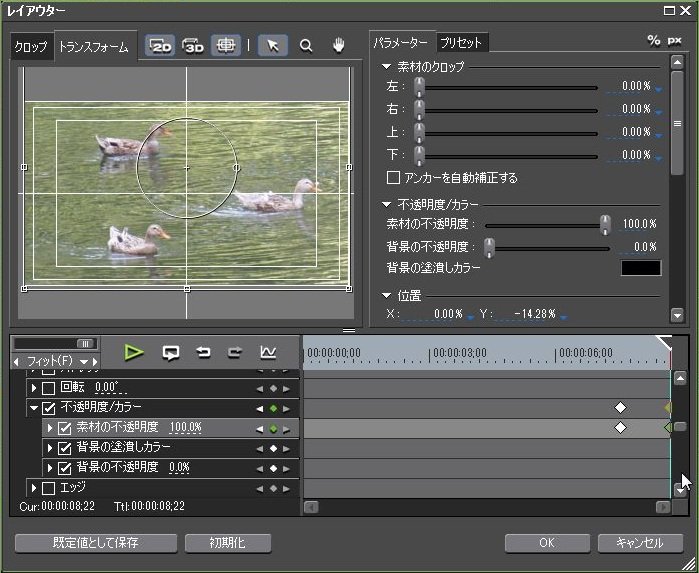
Task: Add keyframe diamond on エッジ row
Action: (274, 489)
